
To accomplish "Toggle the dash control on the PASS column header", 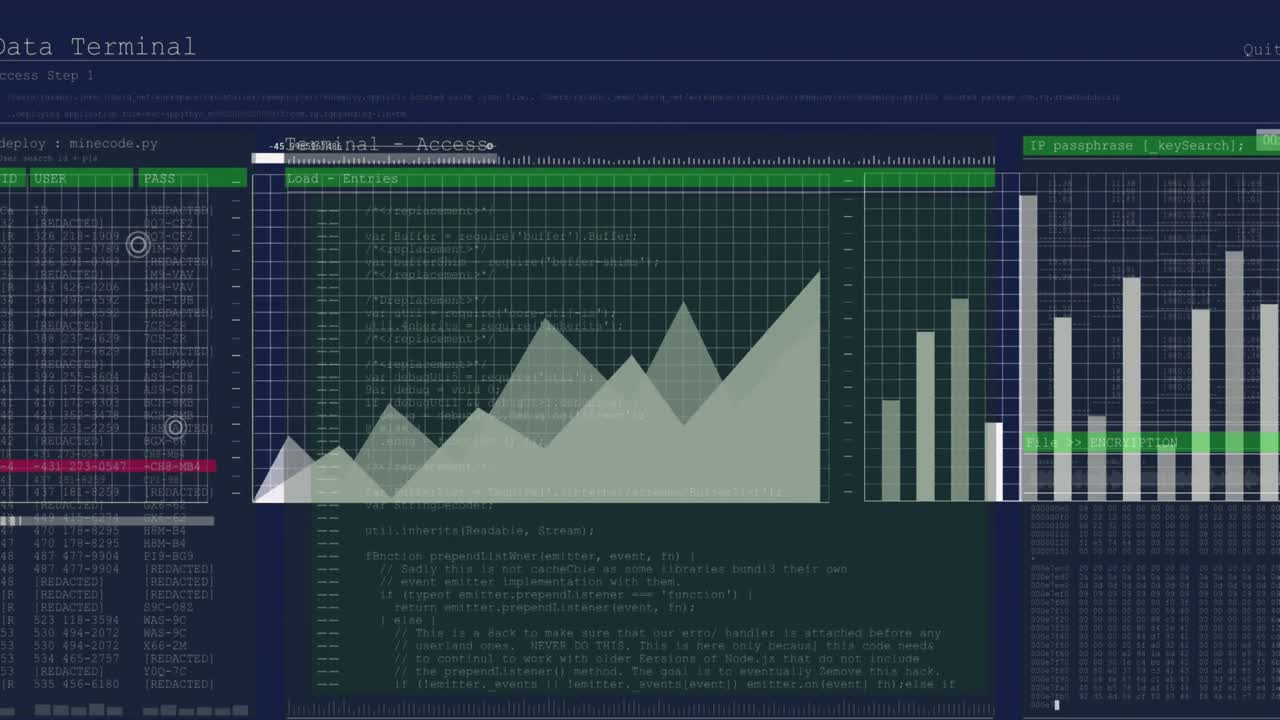I will (x=235, y=179).
